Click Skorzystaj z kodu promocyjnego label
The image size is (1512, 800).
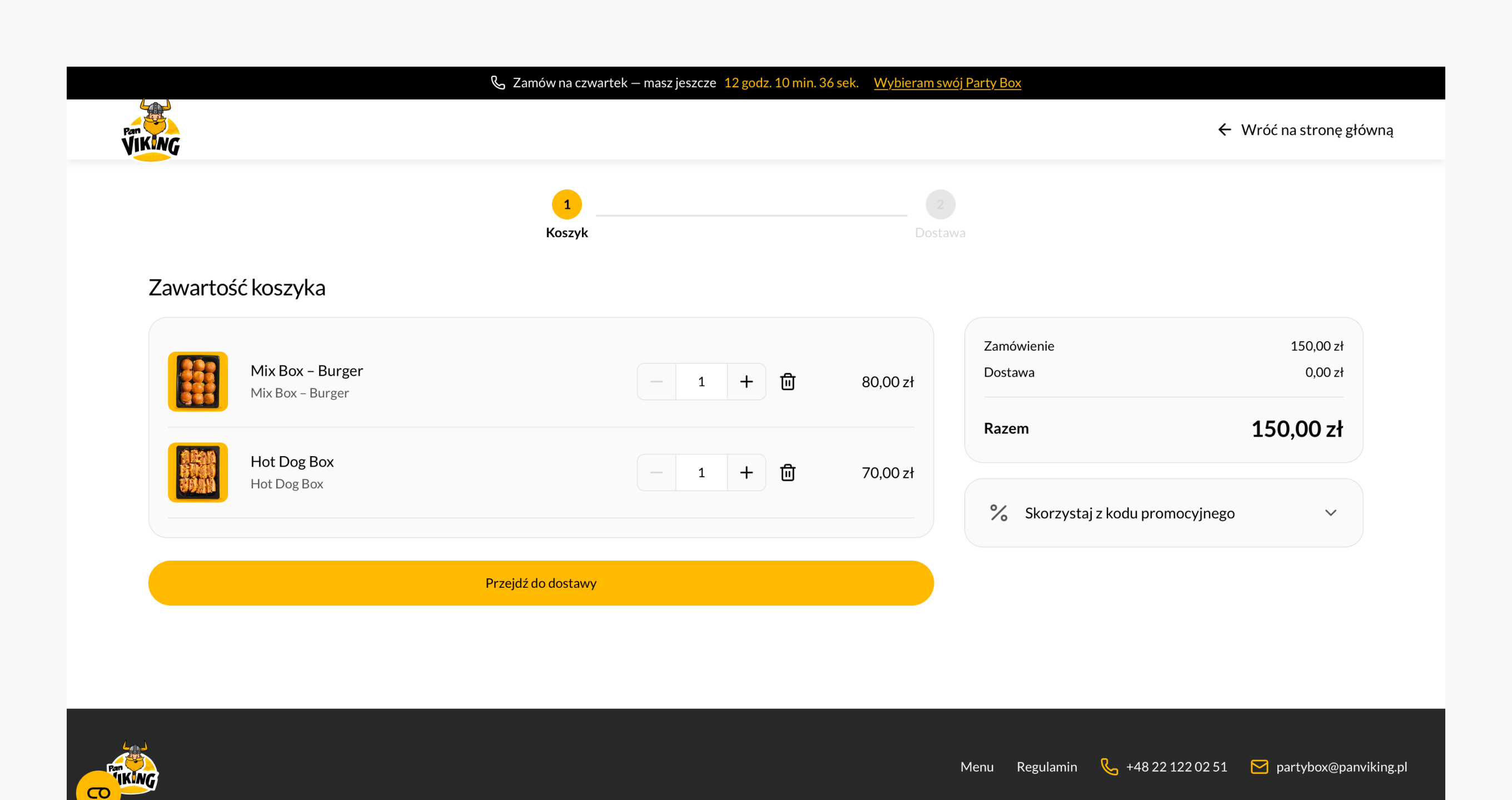click(x=1130, y=513)
